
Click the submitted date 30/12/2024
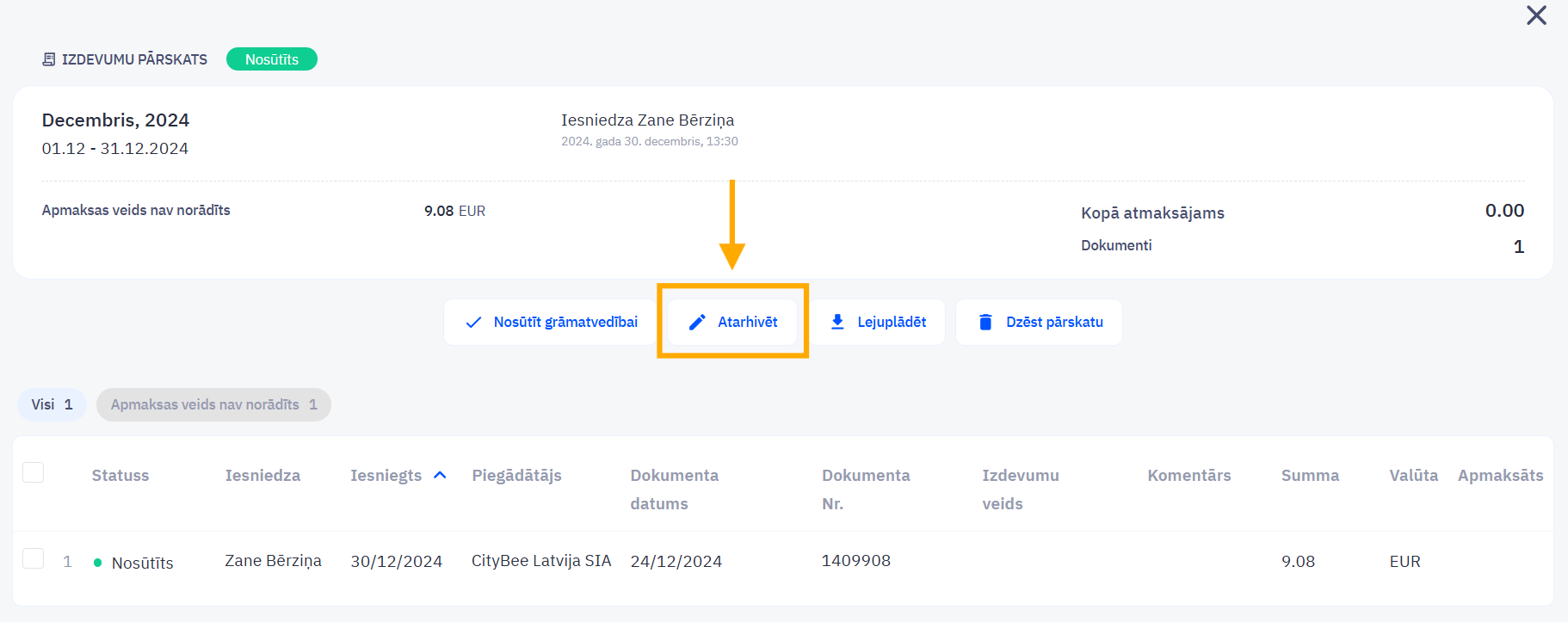pyautogui.click(x=396, y=562)
